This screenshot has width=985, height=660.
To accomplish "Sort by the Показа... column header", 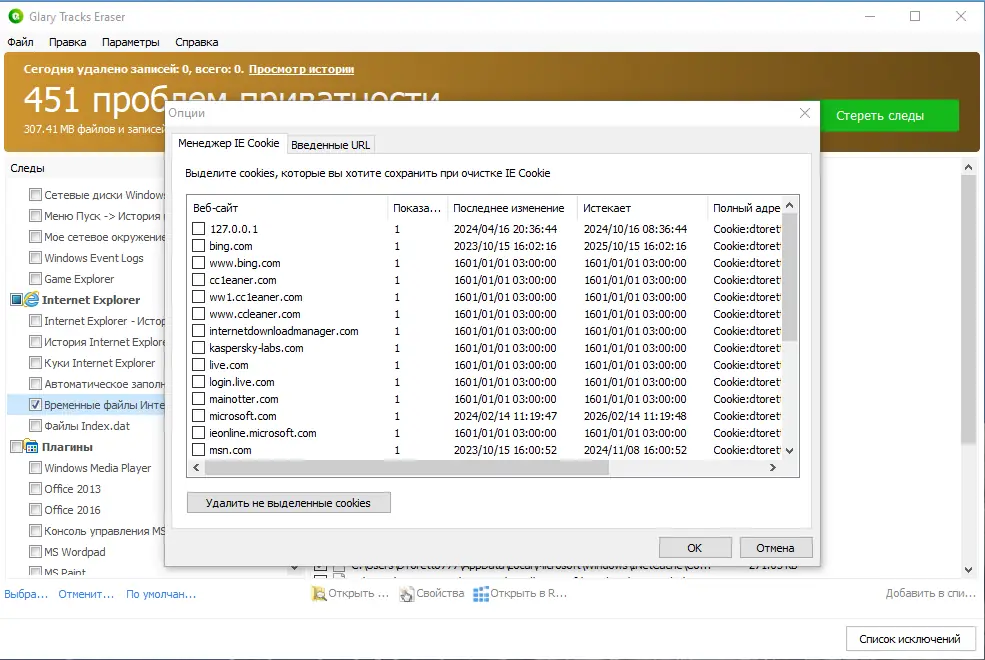I will (418, 208).
